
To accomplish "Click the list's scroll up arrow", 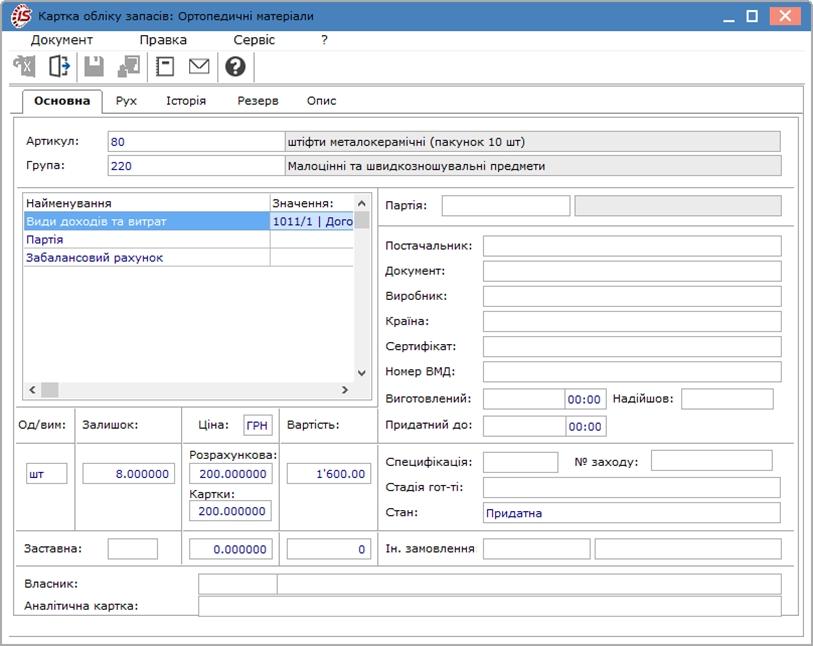I will tap(362, 203).
